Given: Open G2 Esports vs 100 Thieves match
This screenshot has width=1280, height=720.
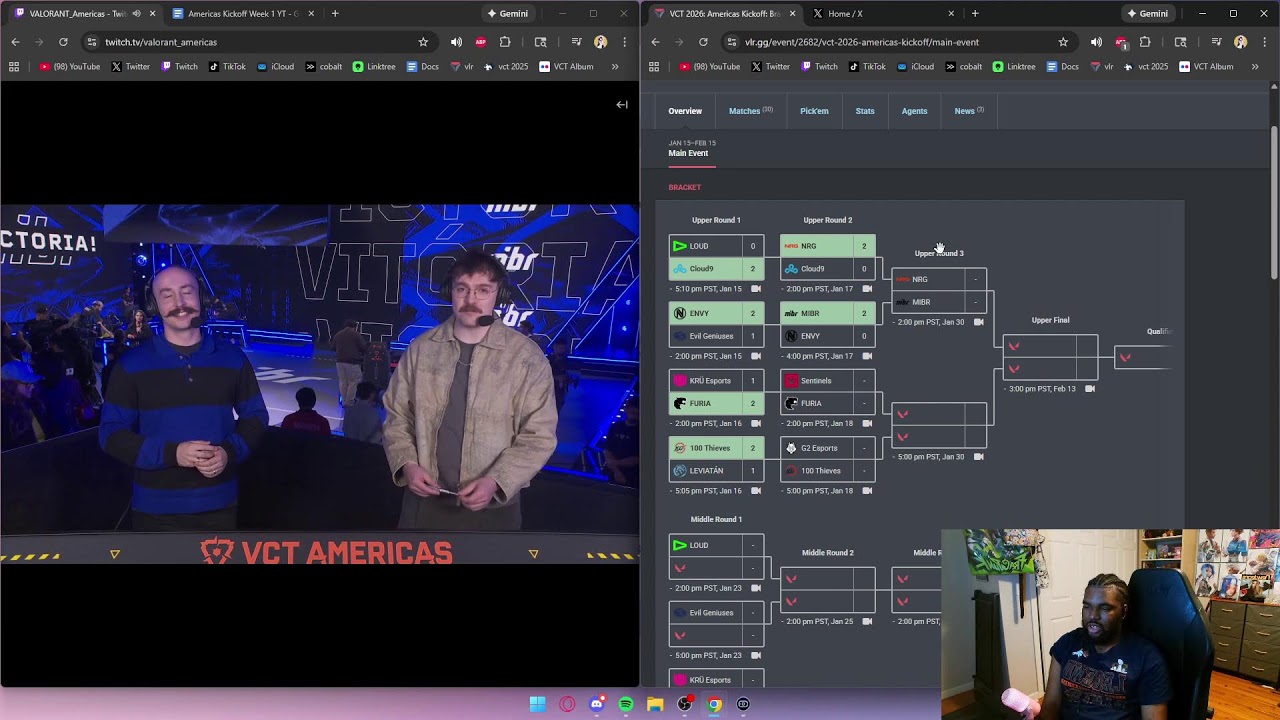Looking at the screenshot, I should pyautogui.click(x=827, y=459).
